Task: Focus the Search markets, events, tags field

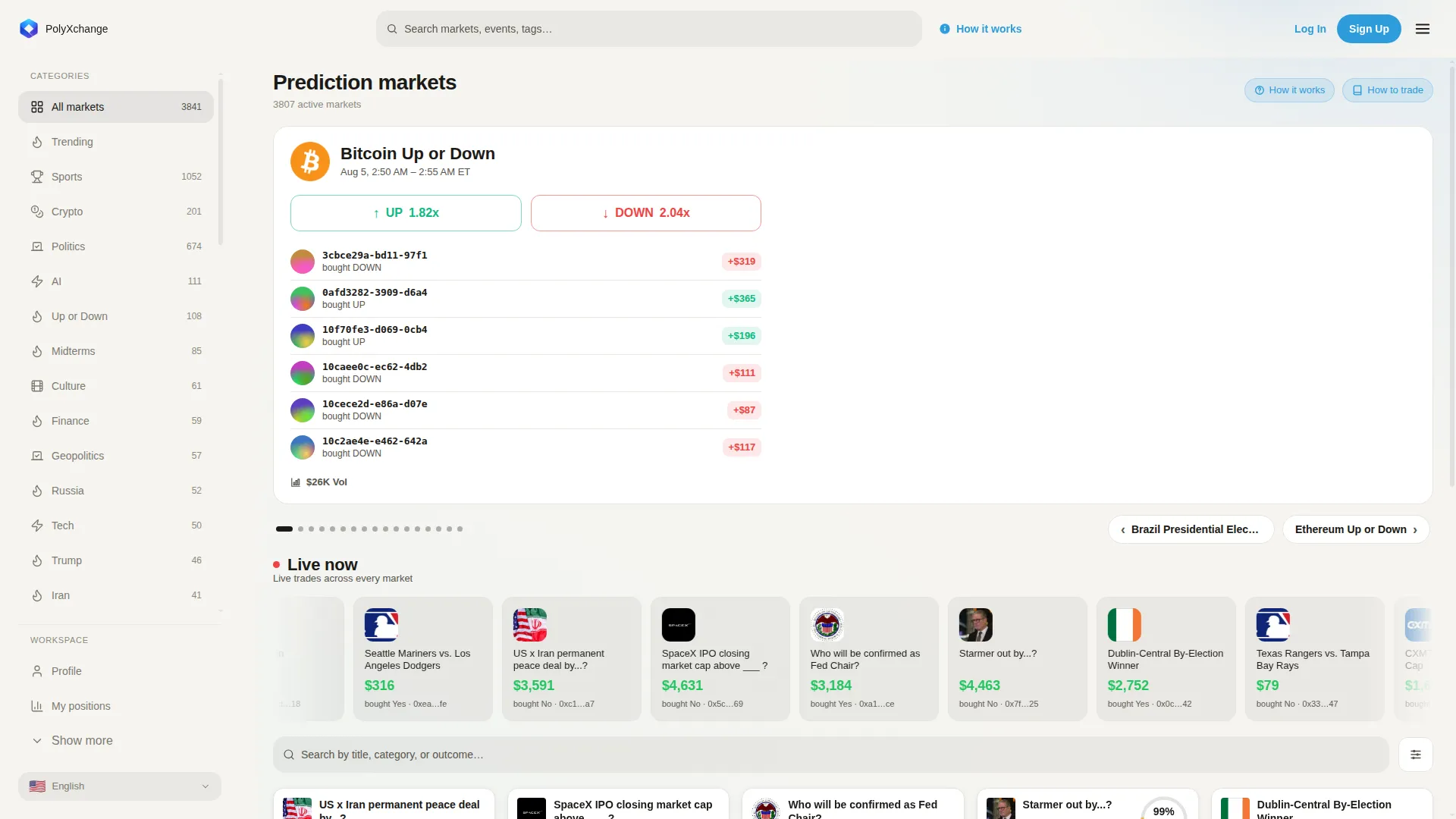Action: [649, 29]
